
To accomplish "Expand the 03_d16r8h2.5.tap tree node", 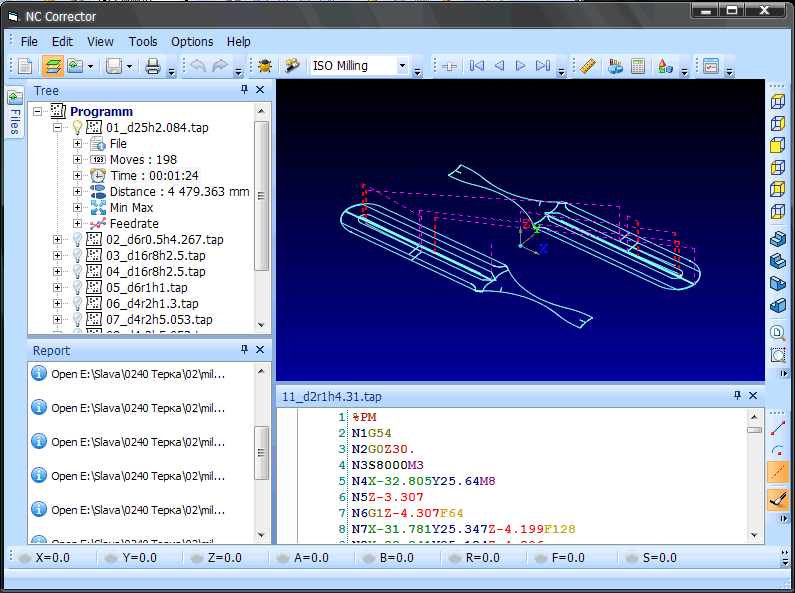I will 58,256.
